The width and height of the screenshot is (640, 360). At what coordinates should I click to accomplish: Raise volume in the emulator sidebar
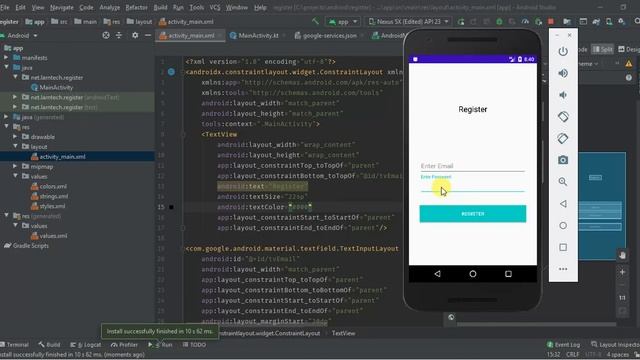pyautogui.click(x=563, y=73)
